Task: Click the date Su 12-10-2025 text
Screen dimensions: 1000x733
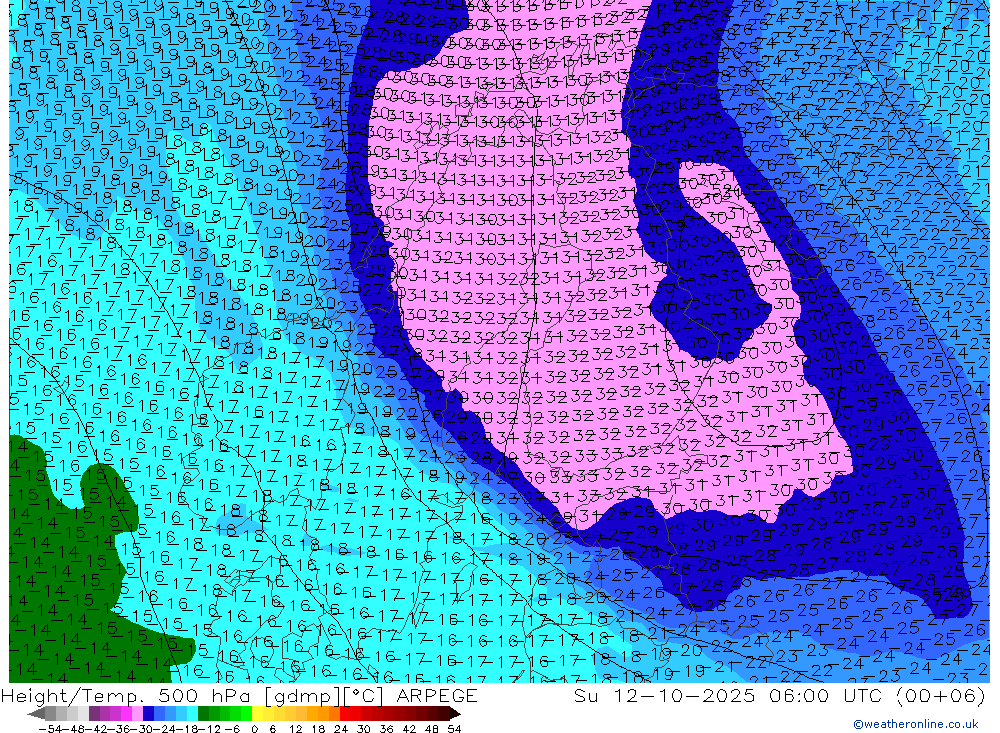Action: (x=665, y=695)
